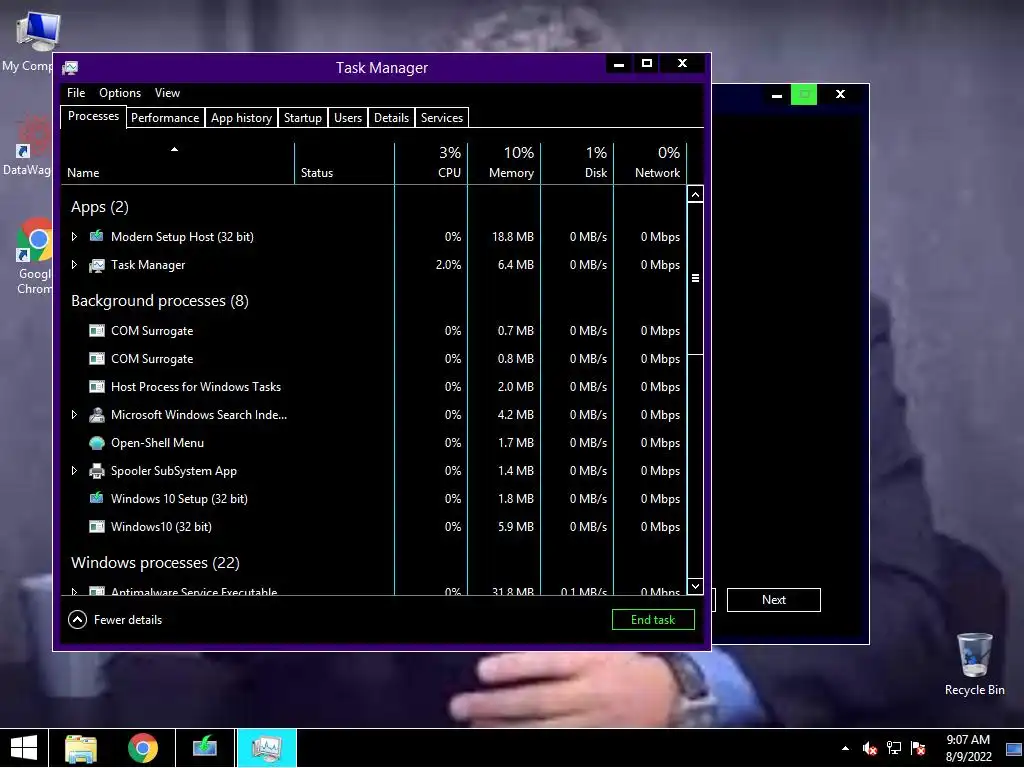Image resolution: width=1024 pixels, height=768 pixels.
Task: Expand the Spooler SubSystem App row
Action: (74, 471)
